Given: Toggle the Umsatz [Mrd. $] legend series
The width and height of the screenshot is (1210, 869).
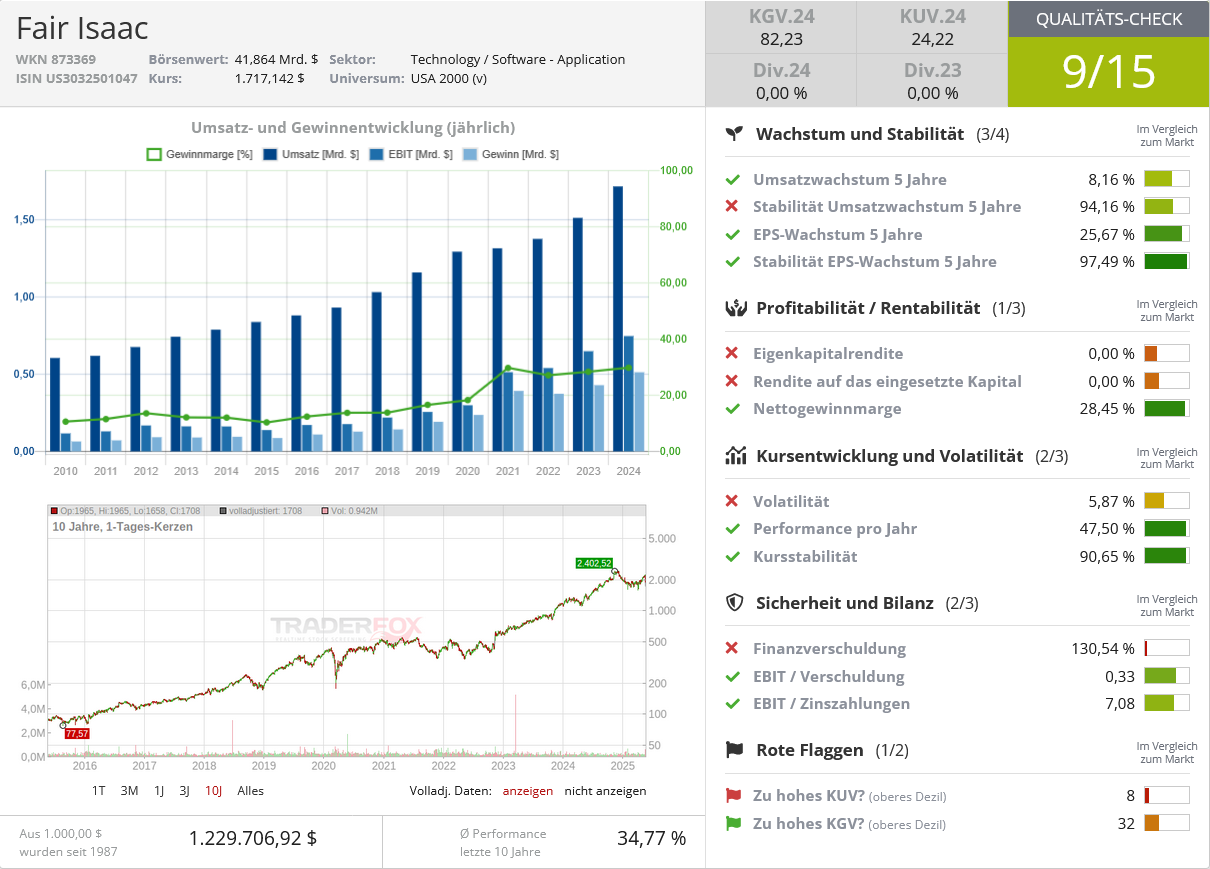Looking at the screenshot, I should pos(311,155).
